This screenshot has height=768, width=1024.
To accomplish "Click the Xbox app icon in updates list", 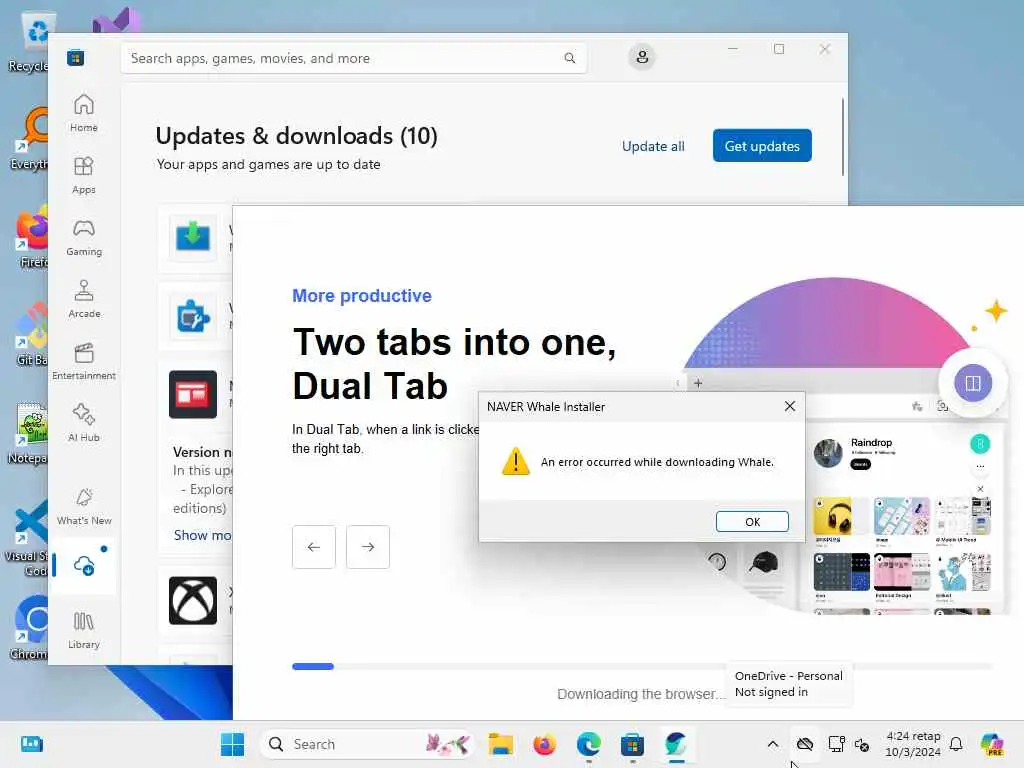I will pos(193,600).
